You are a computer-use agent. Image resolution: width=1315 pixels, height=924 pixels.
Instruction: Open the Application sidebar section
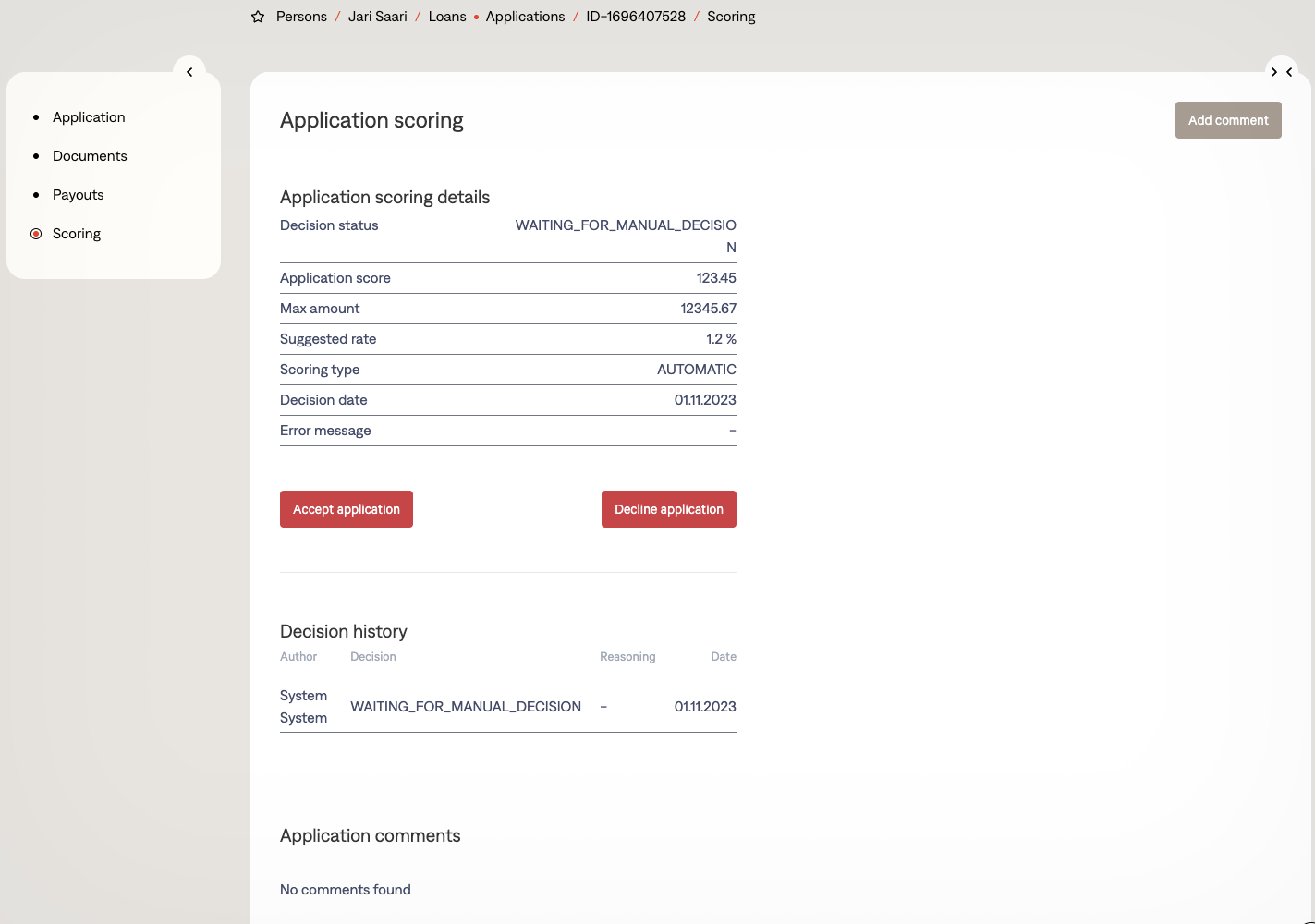point(89,117)
